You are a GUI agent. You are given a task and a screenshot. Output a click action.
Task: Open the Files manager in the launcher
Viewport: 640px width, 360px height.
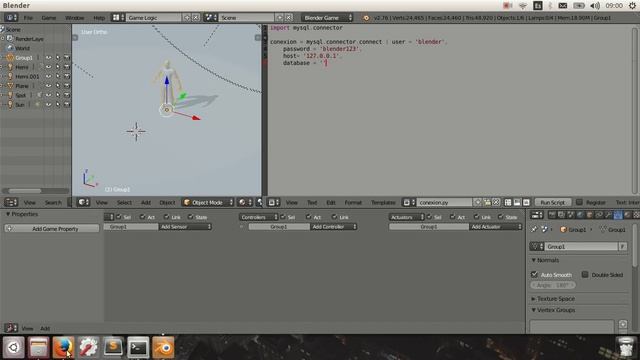[39, 347]
